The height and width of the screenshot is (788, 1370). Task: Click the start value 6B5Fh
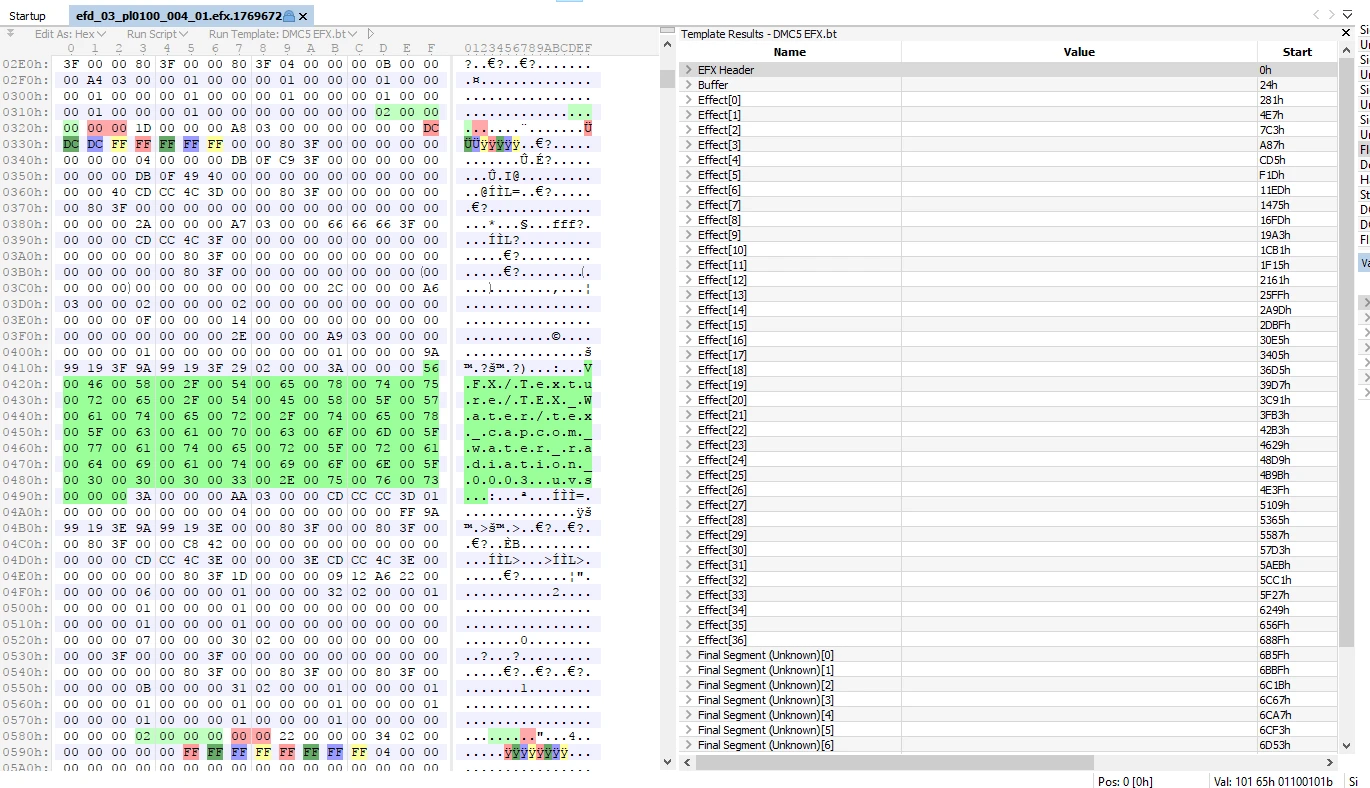pos(1274,655)
